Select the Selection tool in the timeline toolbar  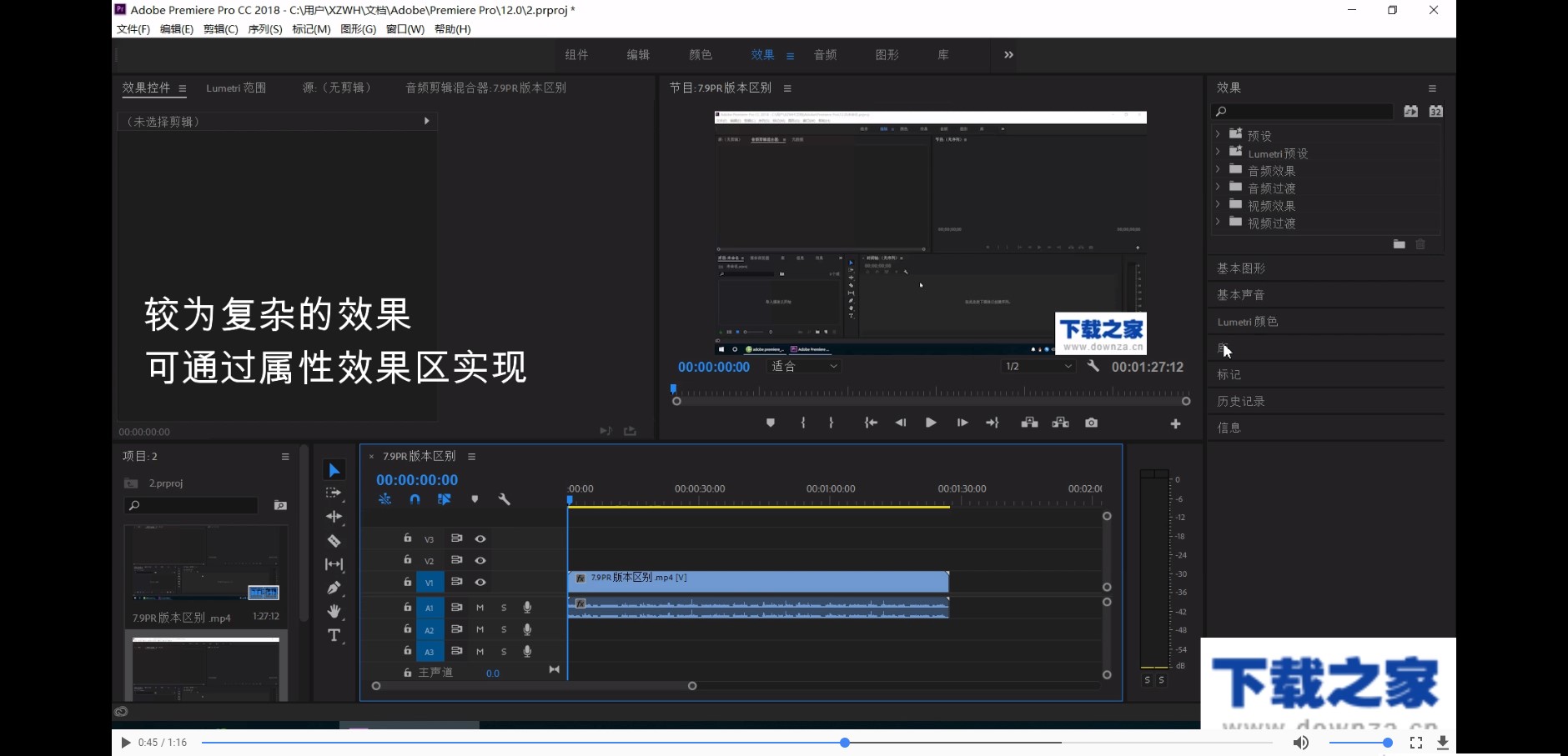pyautogui.click(x=334, y=469)
